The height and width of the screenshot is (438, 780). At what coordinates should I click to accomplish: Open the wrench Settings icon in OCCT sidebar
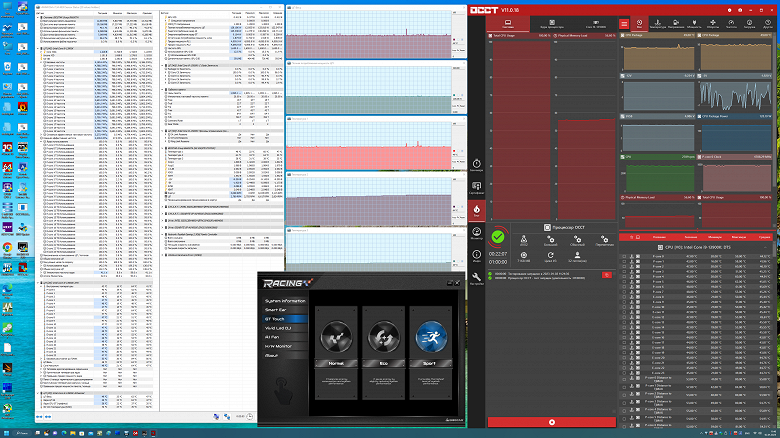pyautogui.click(x=476, y=278)
